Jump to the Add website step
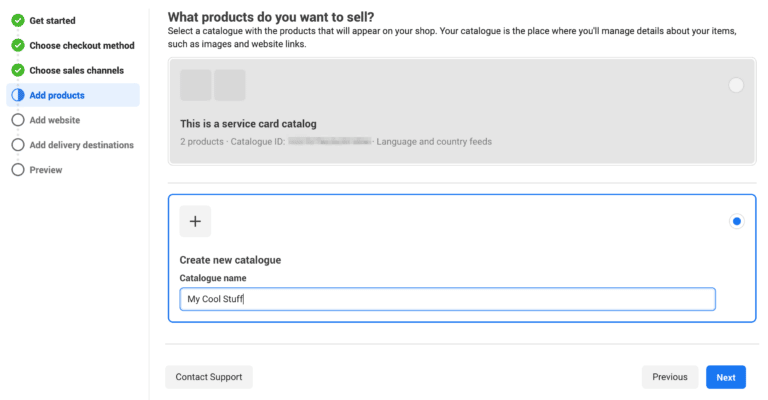This screenshot has height=400, width=768. pyautogui.click(x=55, y=120)
